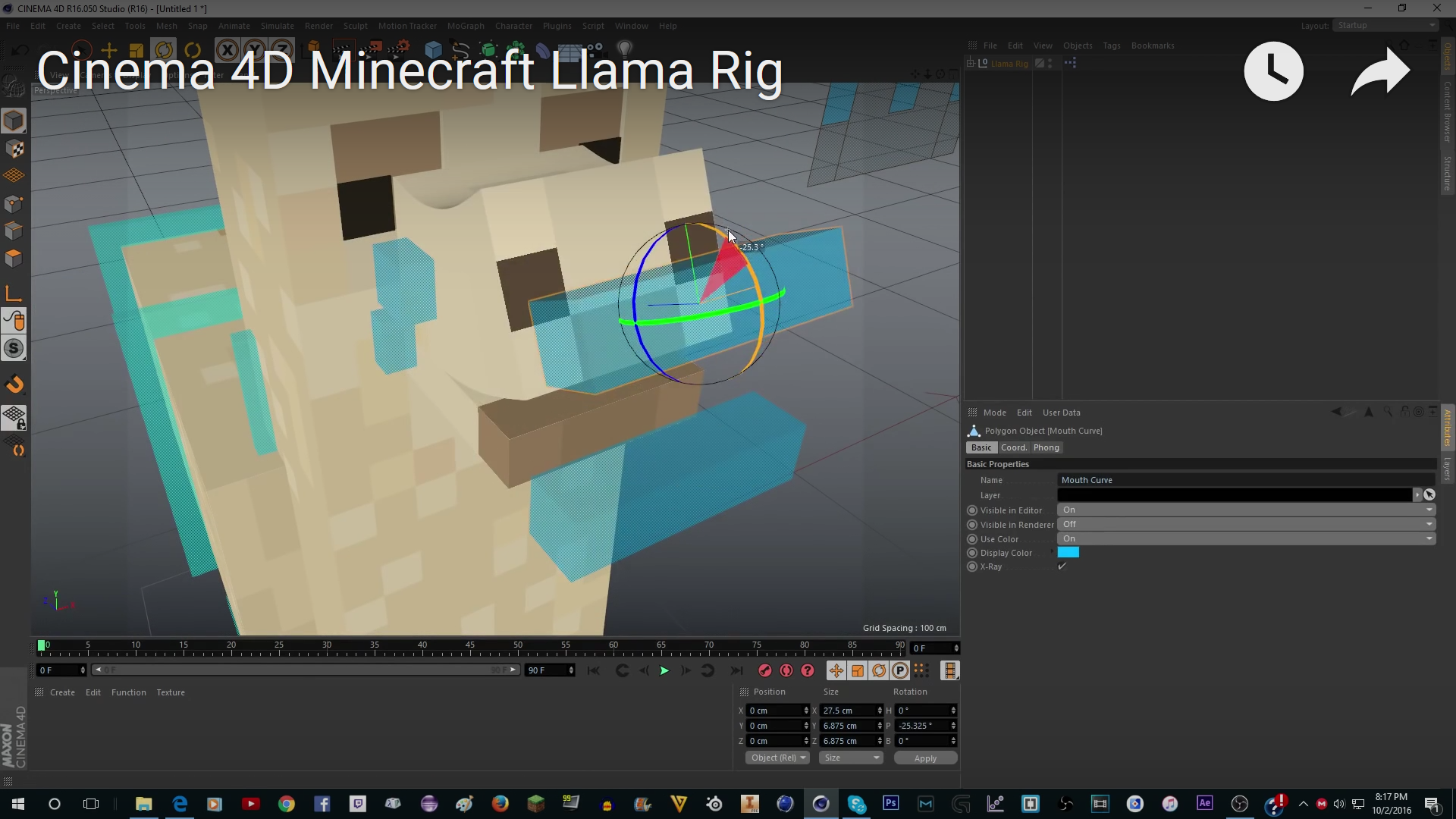
Task: Switch to Edges mode
Action: pyautogui.click(x=14, y=231)
